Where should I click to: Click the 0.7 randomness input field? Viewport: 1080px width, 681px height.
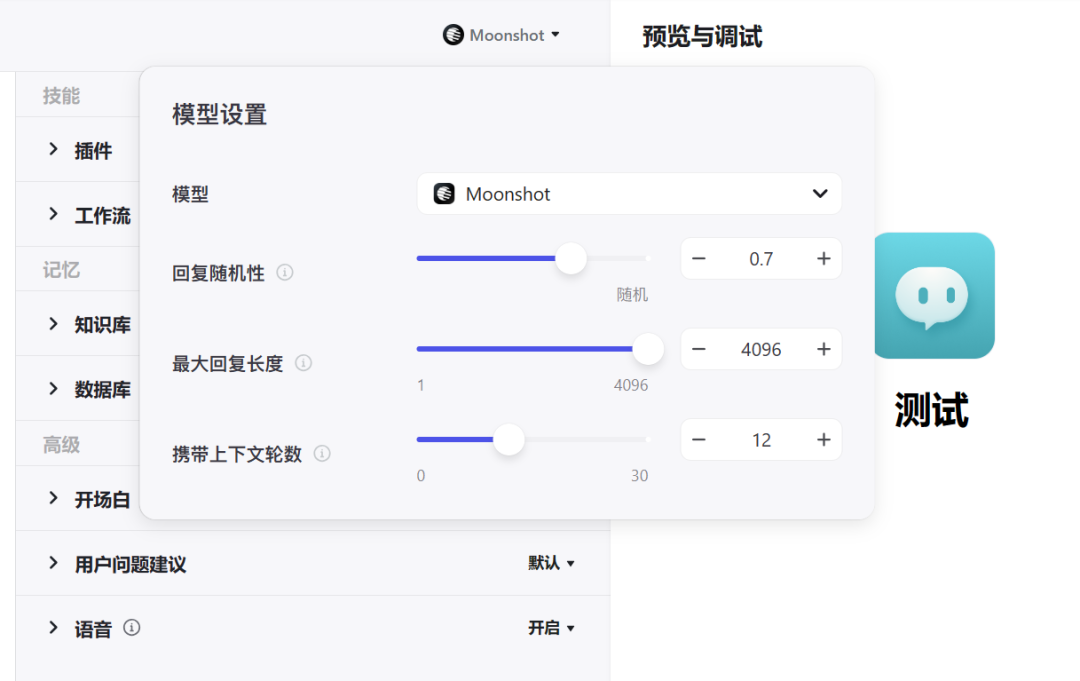pos(761,259)
